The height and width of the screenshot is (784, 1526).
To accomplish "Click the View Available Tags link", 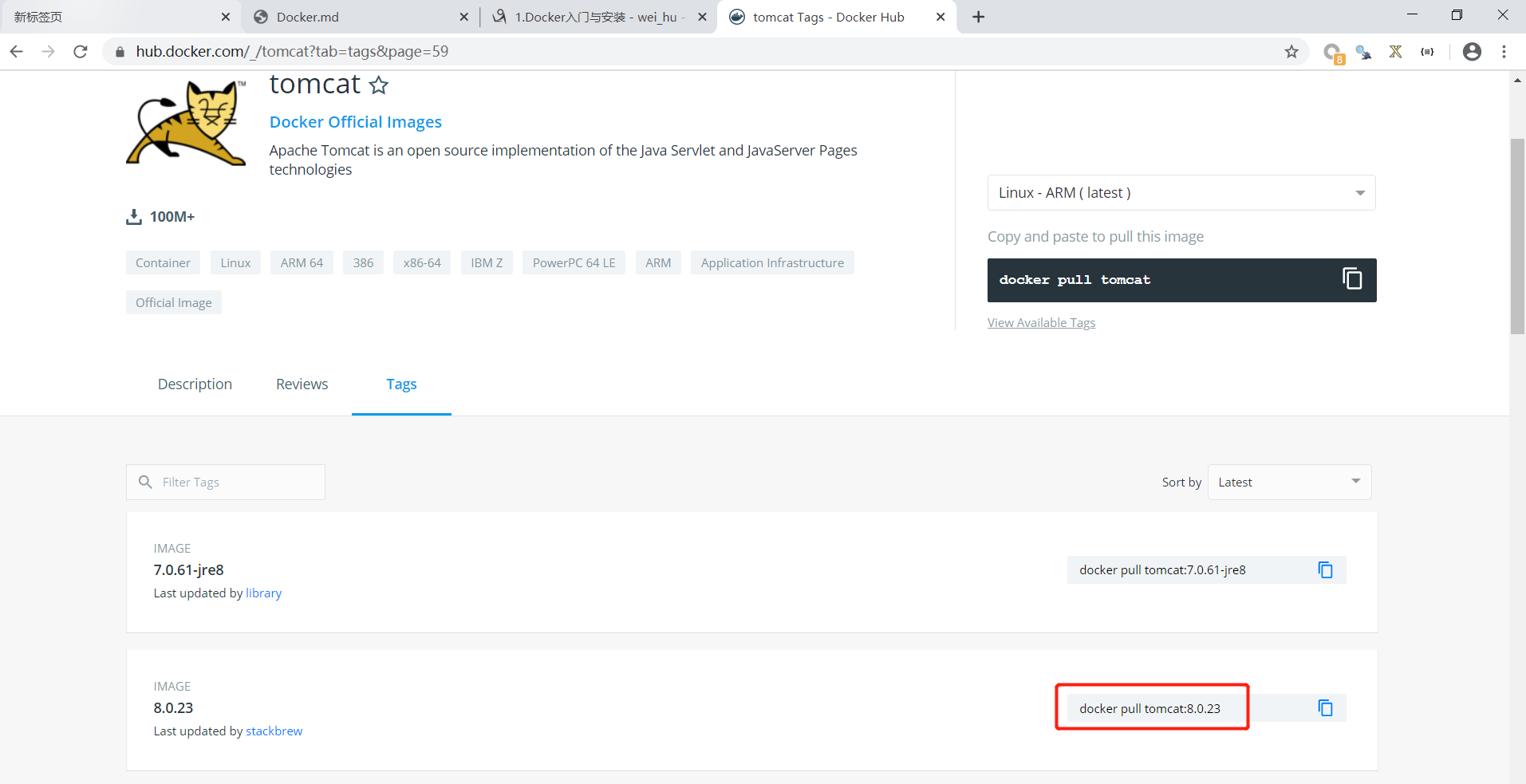I will point(1041,322).
